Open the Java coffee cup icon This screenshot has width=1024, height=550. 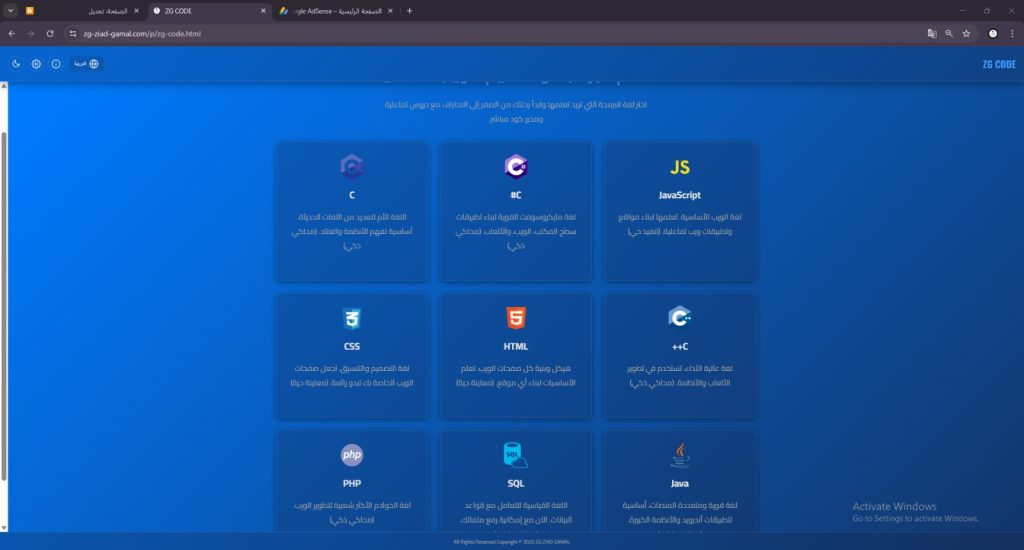(x=679, y=455)
